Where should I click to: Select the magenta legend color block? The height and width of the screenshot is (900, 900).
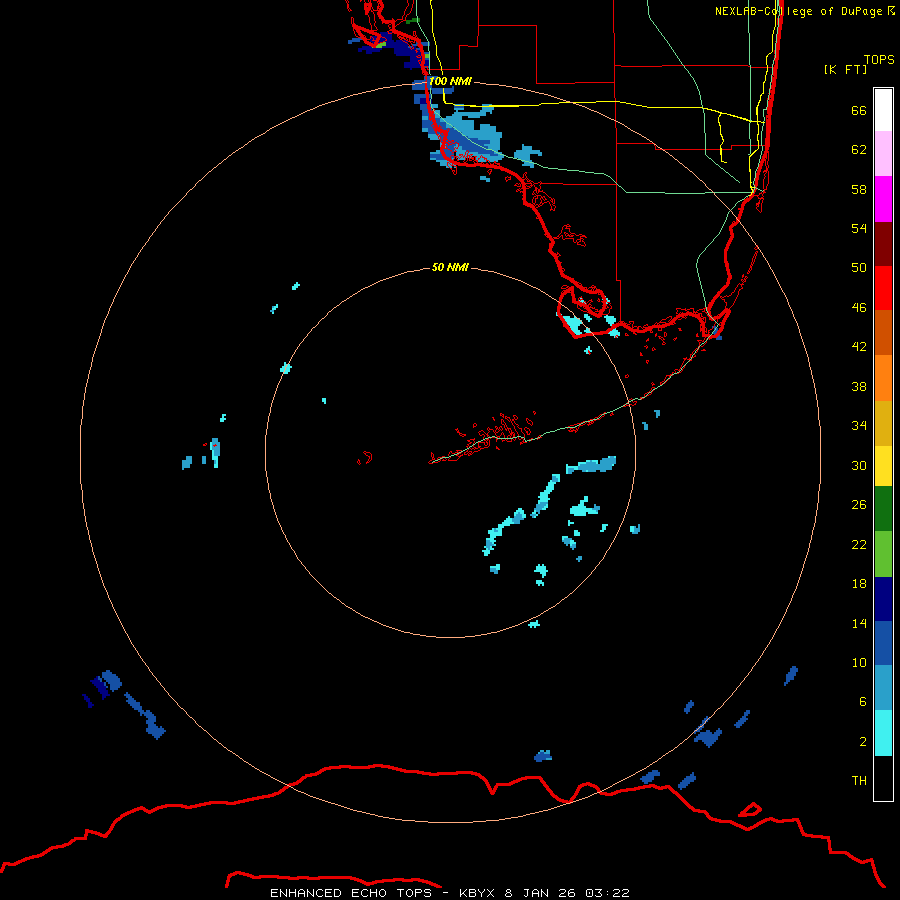tap(883, 199)
